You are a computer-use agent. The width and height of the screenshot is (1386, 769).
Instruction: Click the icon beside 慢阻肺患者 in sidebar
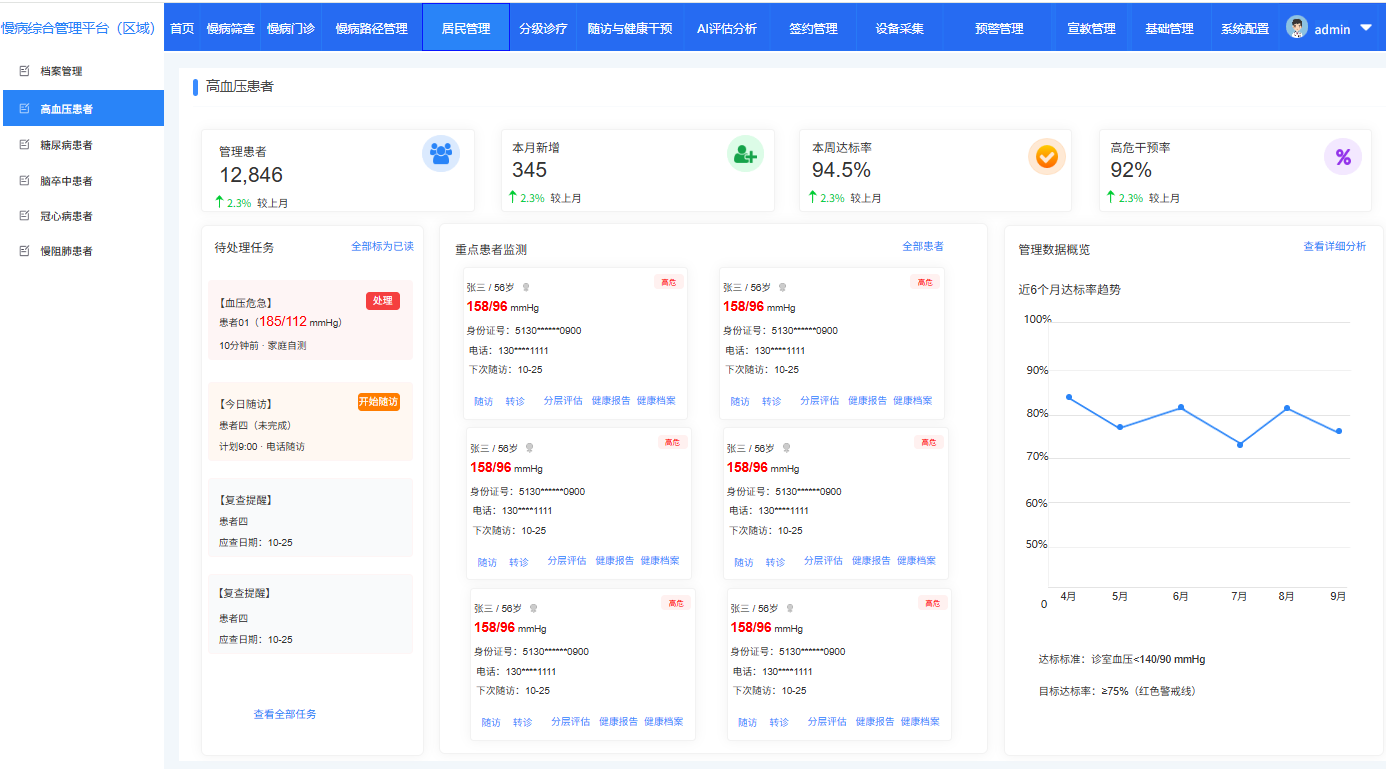click(25, 251)
